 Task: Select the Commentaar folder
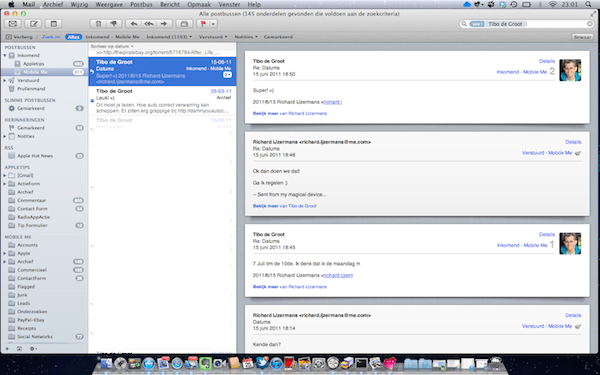pos(44,201)
